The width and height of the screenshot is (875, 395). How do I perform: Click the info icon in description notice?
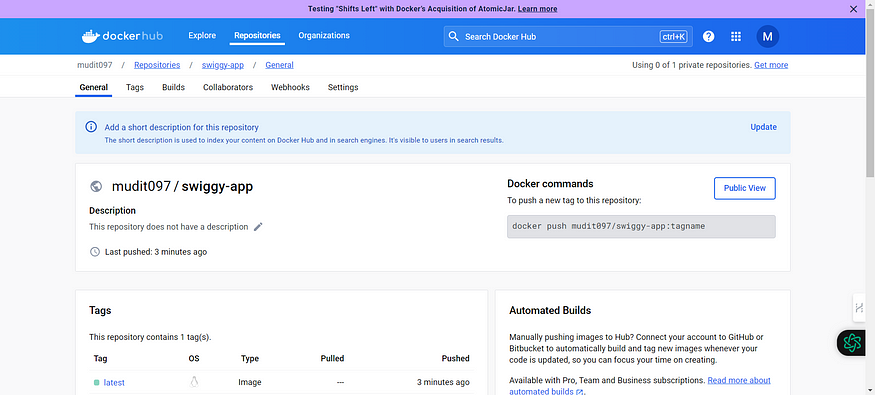tap(91, 127)
